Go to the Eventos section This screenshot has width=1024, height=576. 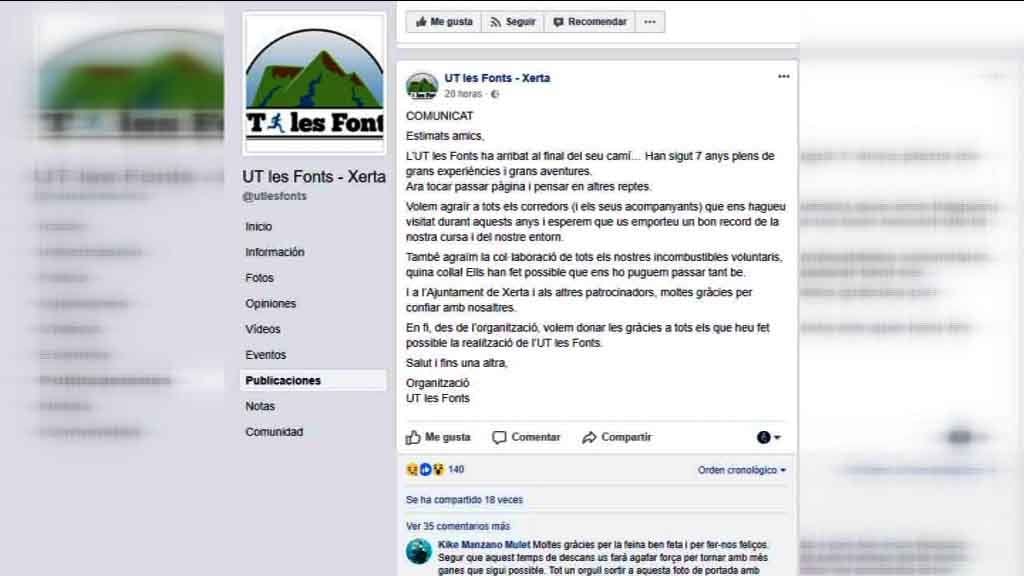coord(266,355)
